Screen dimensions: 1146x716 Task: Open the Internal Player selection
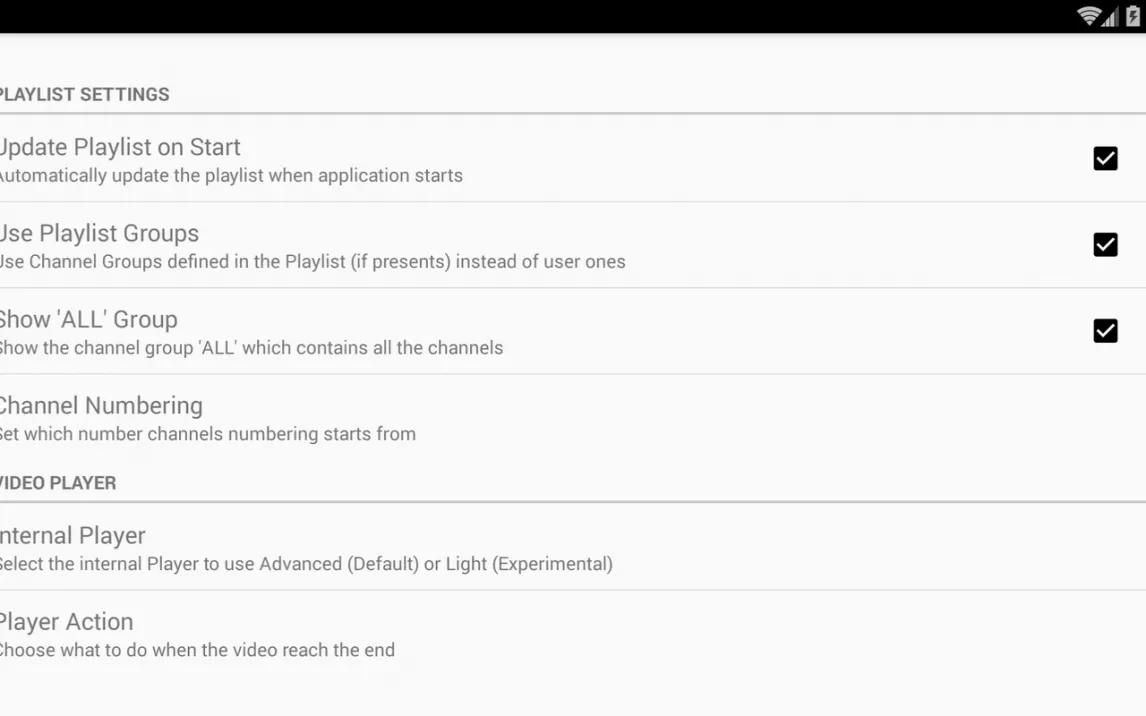[573, 547]
